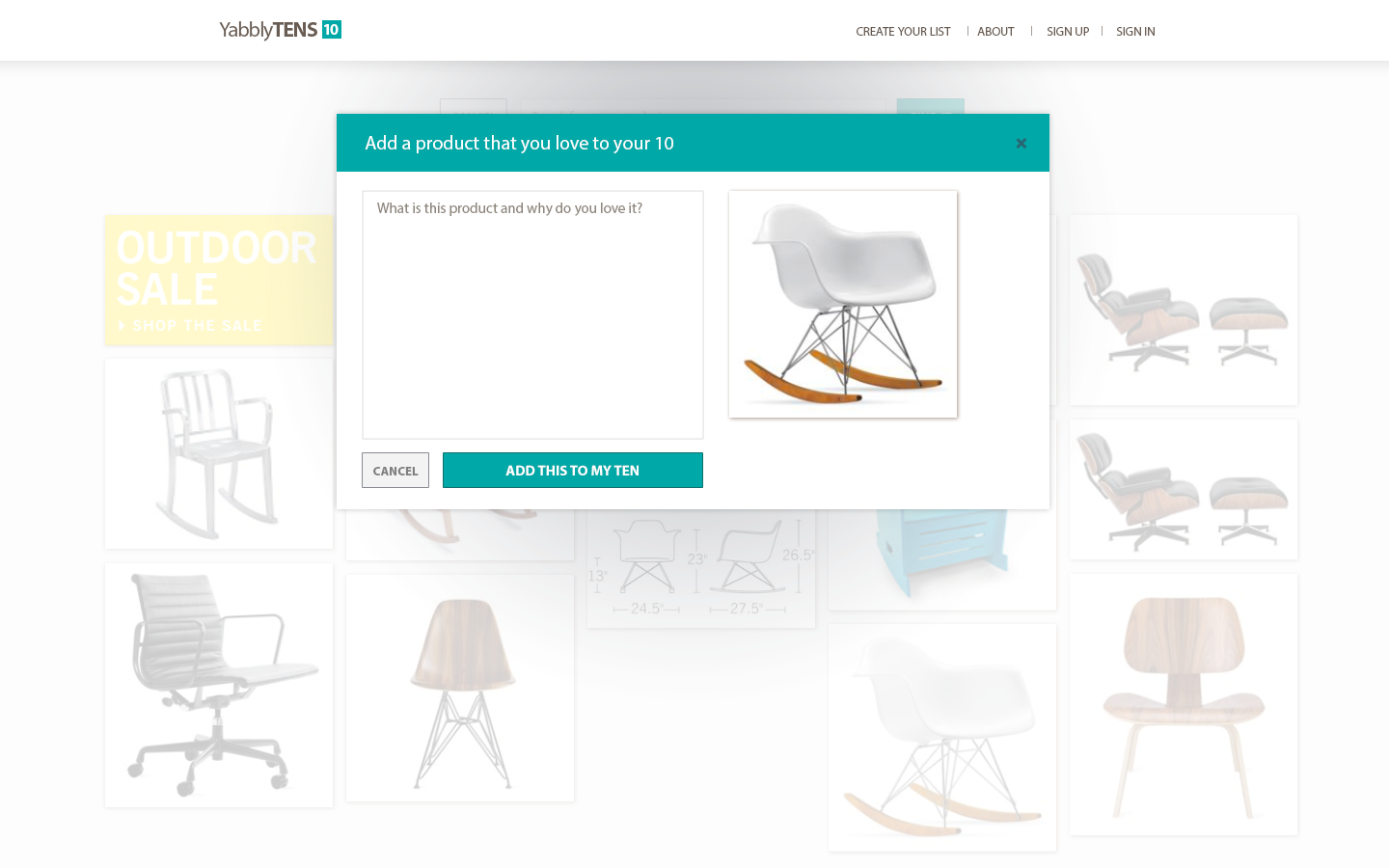Select the white rocking chair image in dialog
1389x868 pixels.
(843, 305)
